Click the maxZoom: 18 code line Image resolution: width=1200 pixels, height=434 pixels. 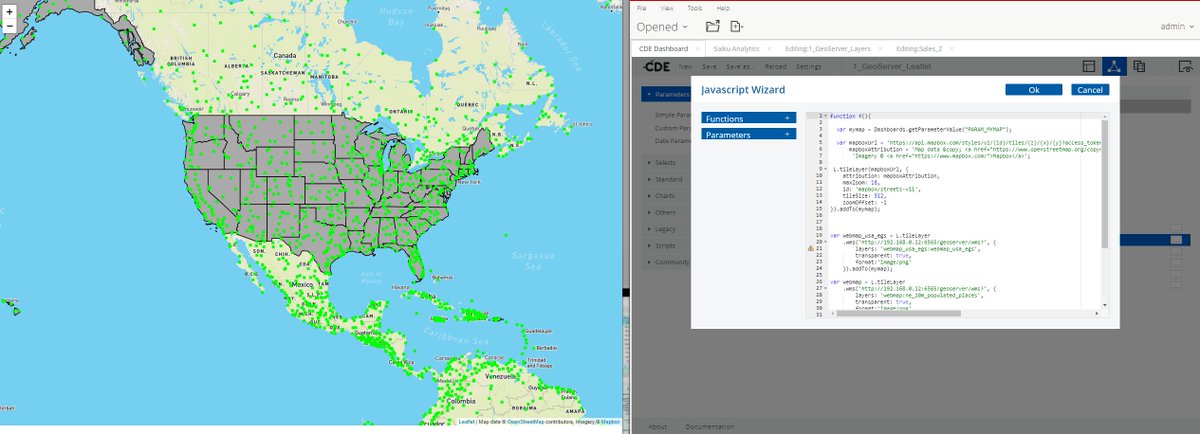[861, 182]
